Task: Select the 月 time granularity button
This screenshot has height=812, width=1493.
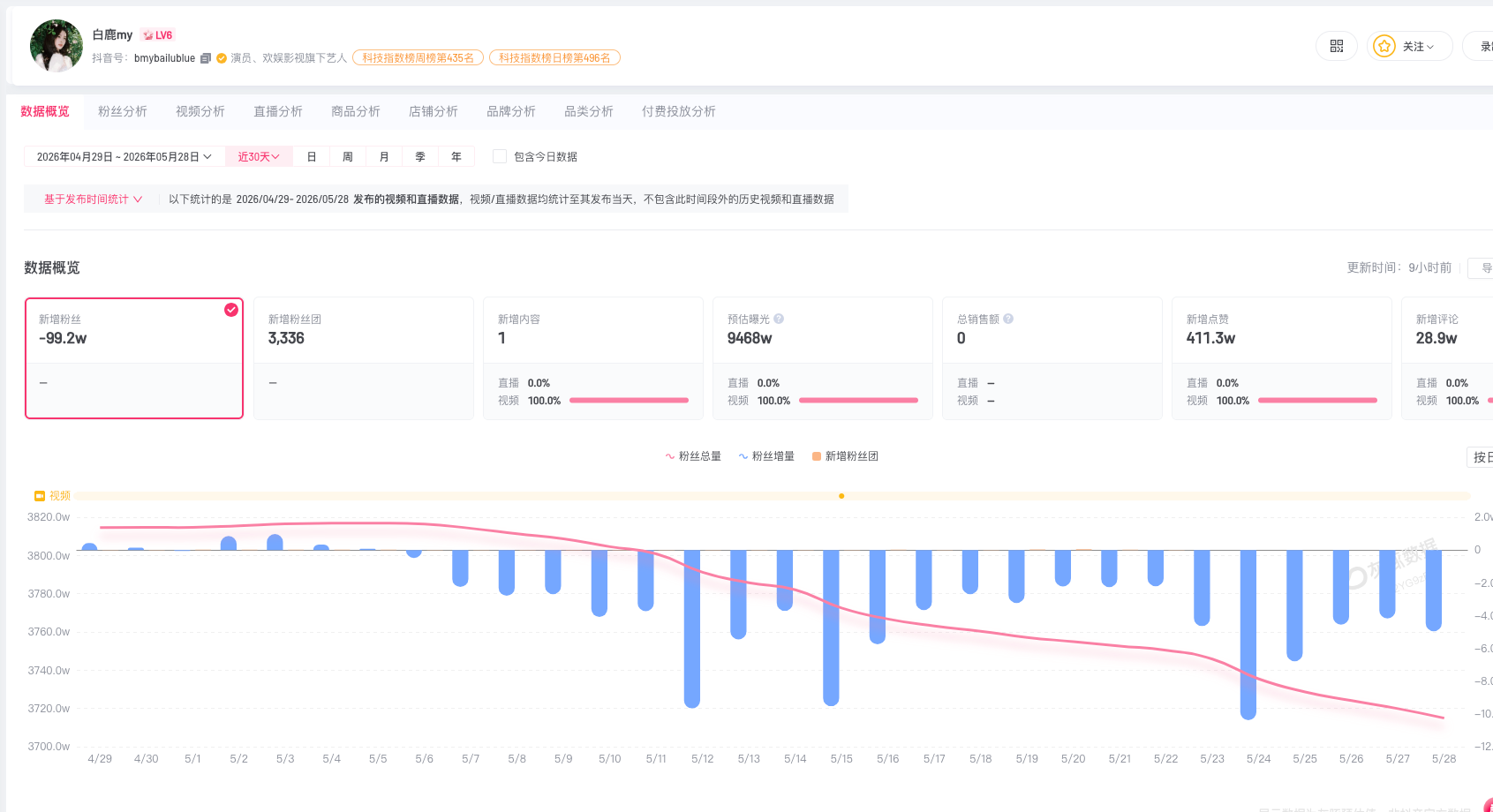Action: click(x=384, y=156)
